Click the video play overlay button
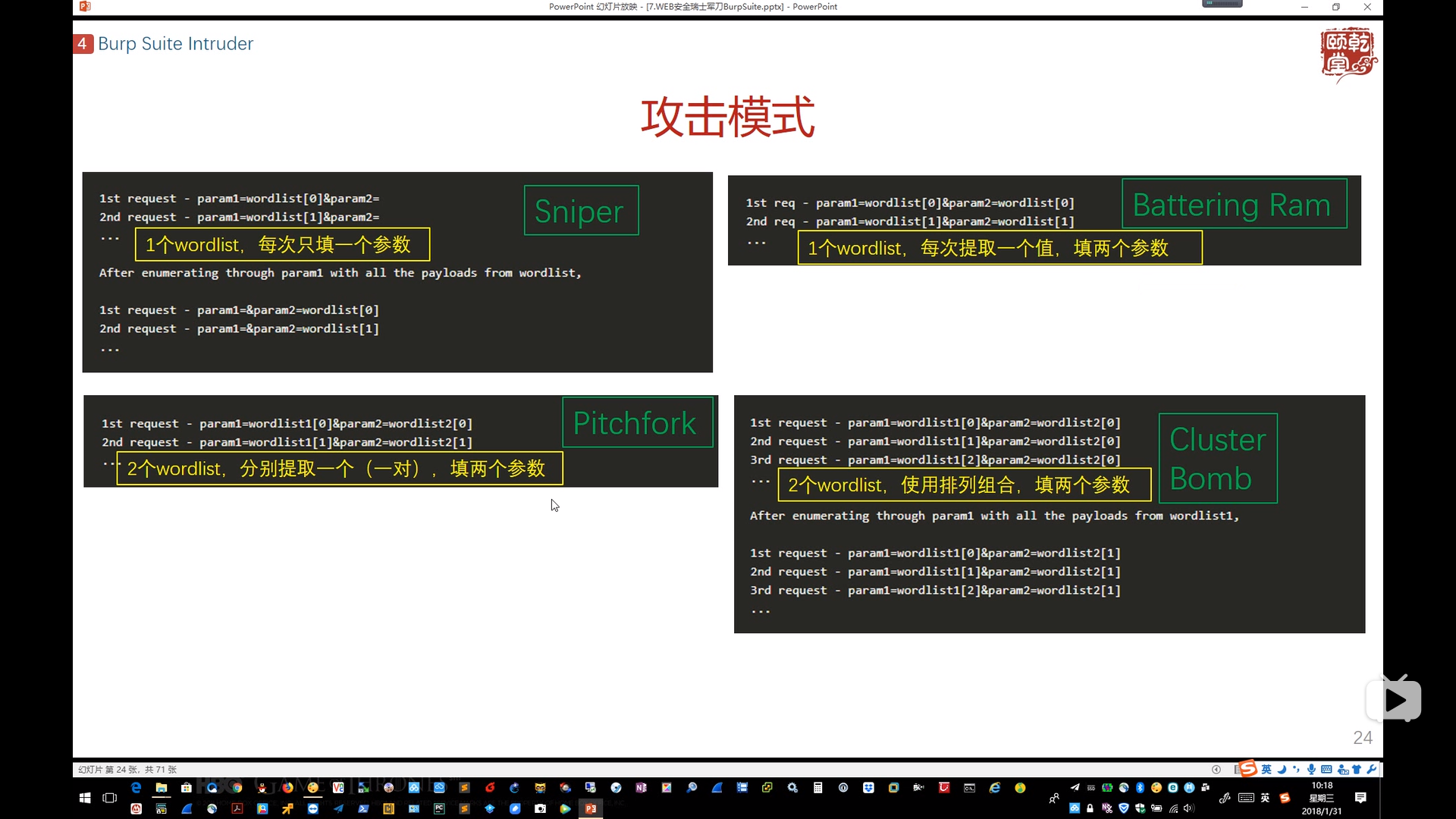The width and height of the screenshot is (1456, 819). pos(1394,699)
